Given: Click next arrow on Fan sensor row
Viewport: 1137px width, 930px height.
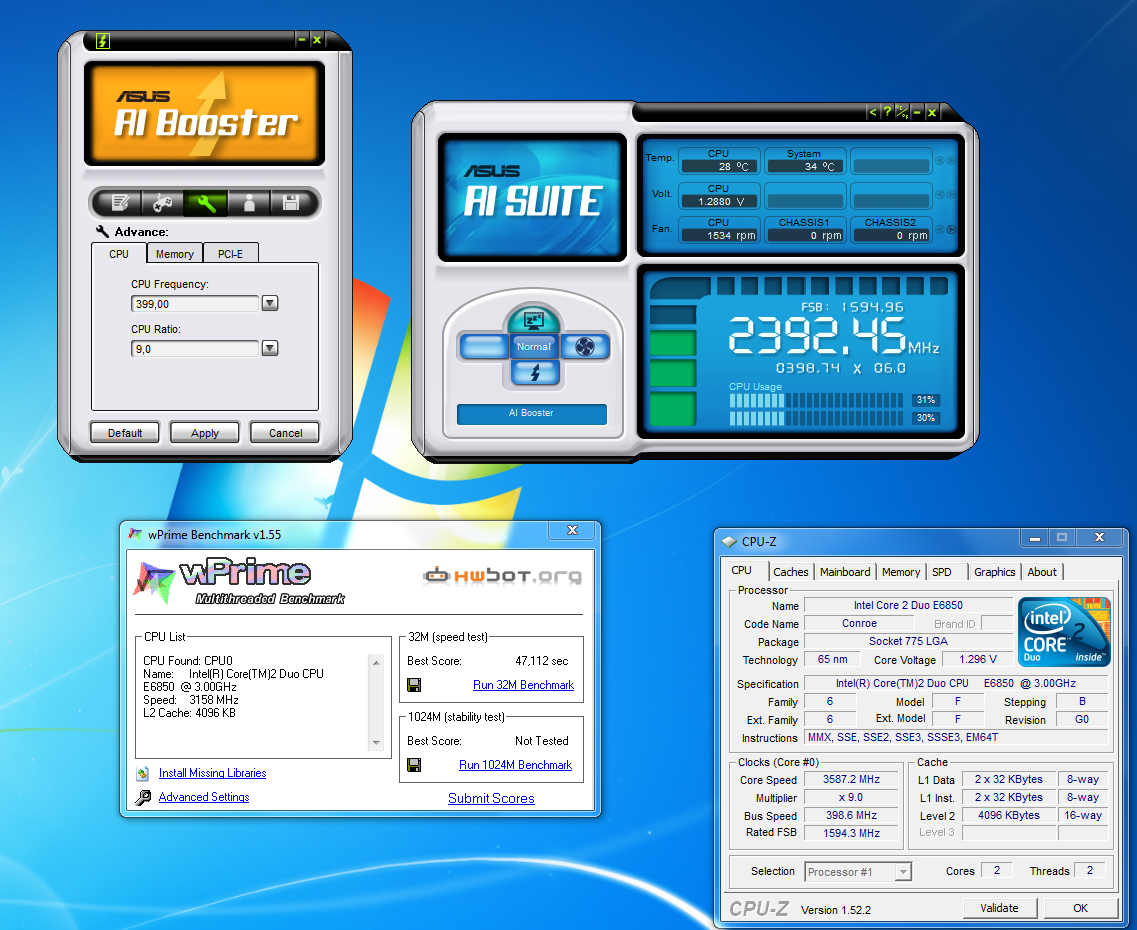Looking at the screenshot, I should pos(951,229).
